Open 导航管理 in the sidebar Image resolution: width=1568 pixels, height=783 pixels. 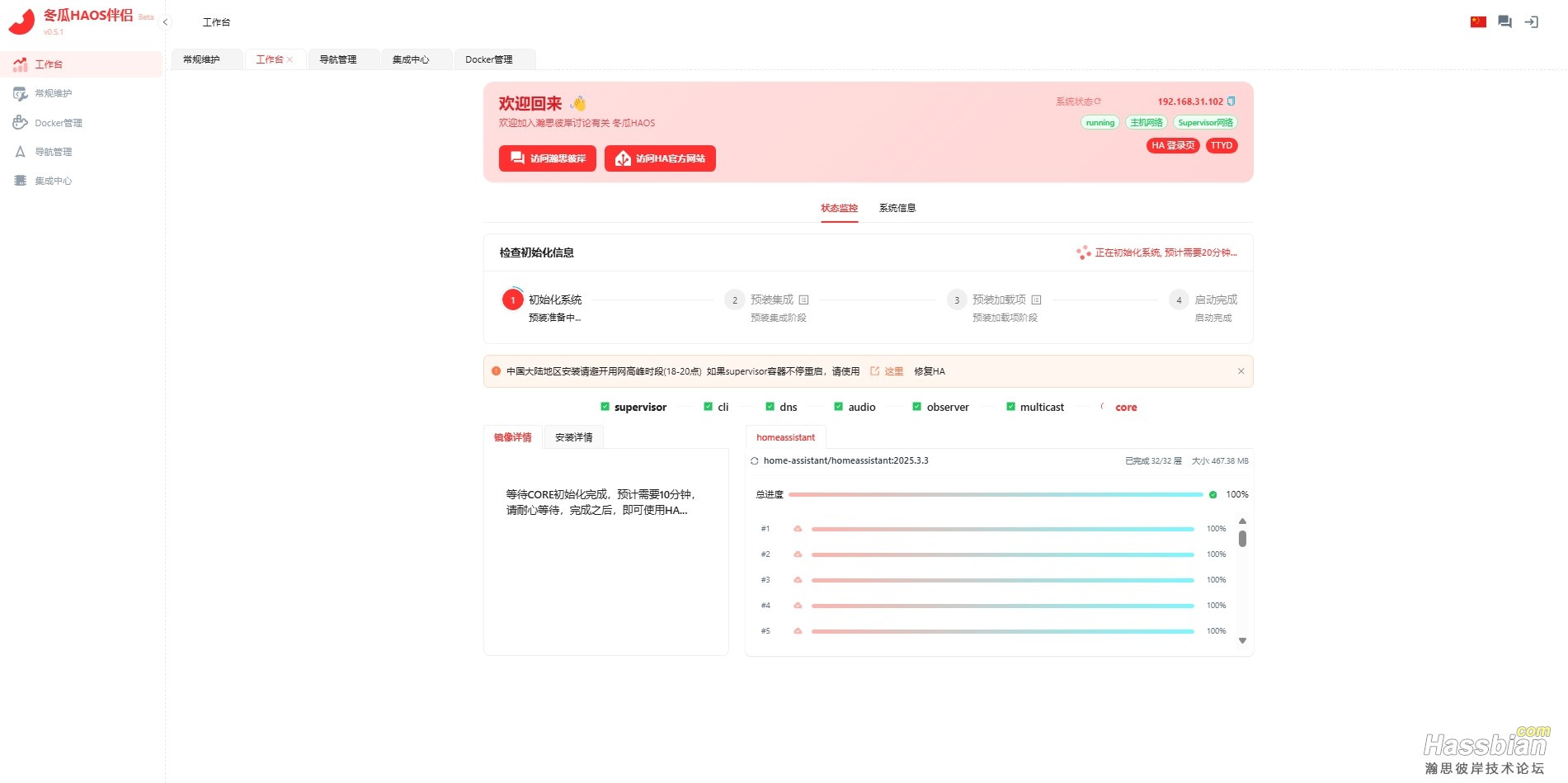pyautogui.click(x=82, y=152)
